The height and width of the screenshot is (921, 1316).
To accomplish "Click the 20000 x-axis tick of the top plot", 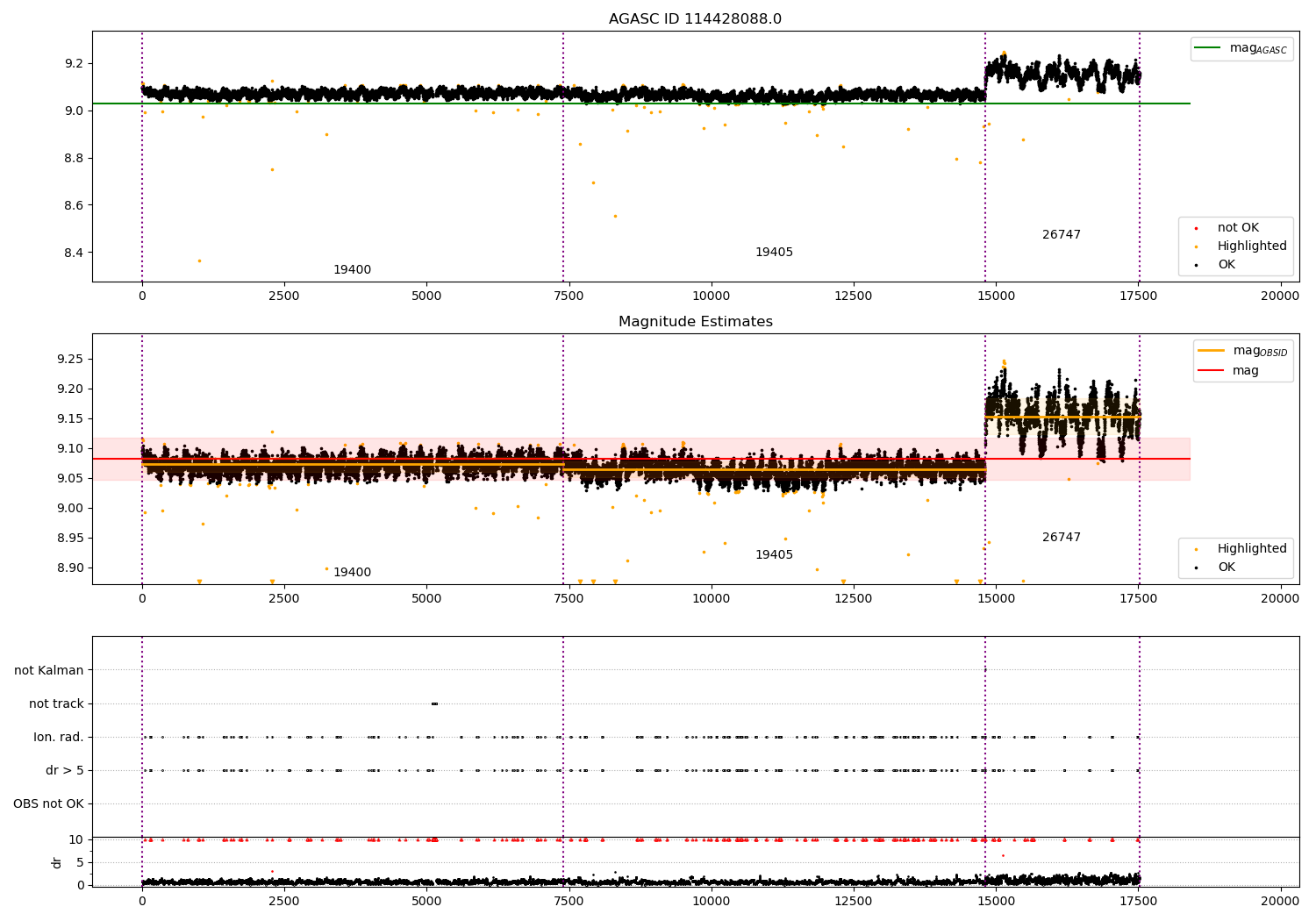I will pyautogui.click(x=1280, y=296).
